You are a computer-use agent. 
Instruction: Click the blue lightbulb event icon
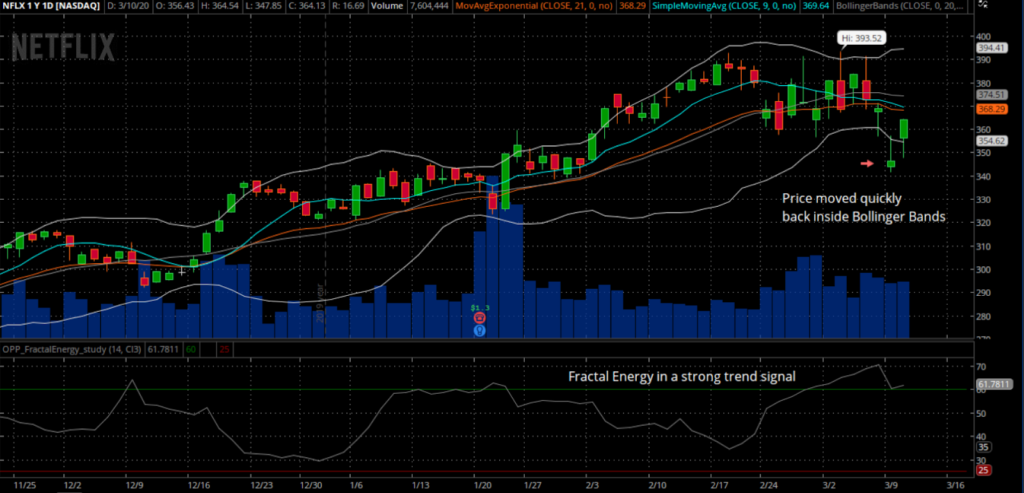click(x=480, y=330)
